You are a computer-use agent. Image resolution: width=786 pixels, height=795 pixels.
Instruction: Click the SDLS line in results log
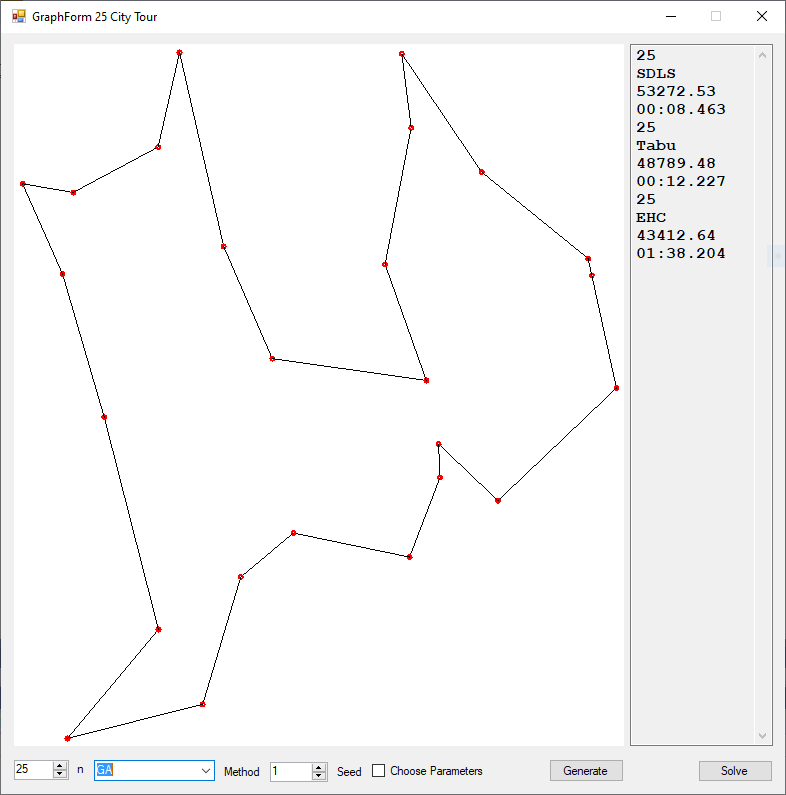[656, 74]
